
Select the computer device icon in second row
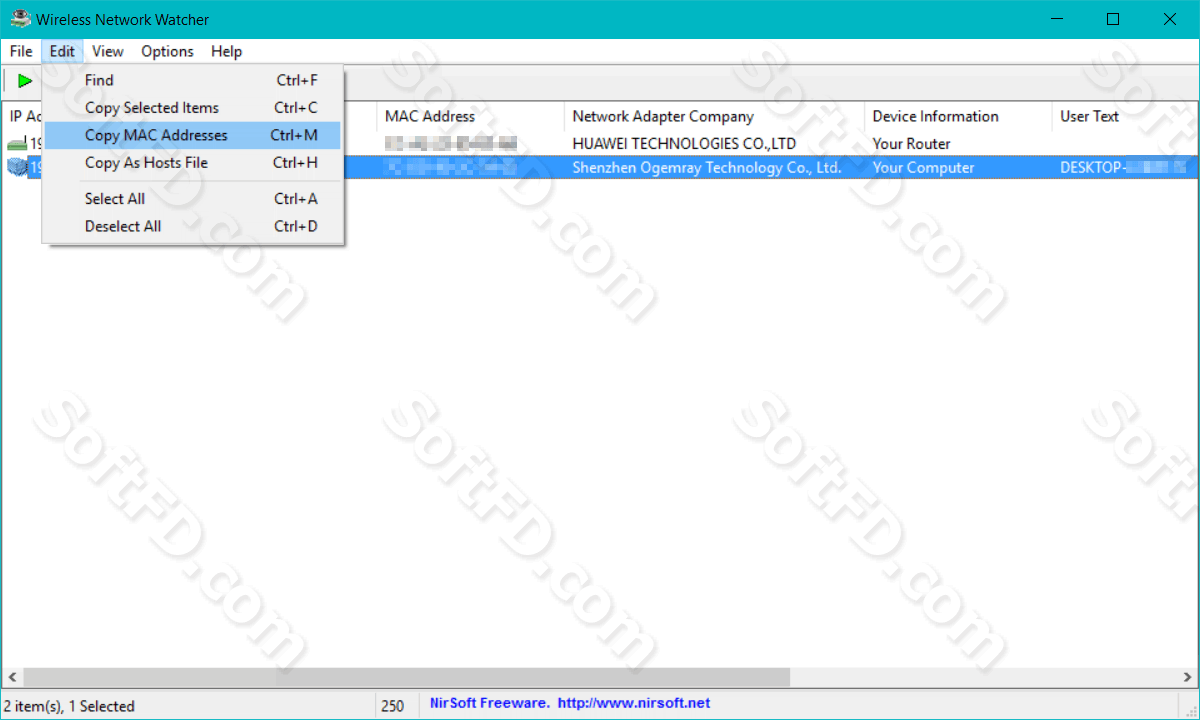[16, 168]
